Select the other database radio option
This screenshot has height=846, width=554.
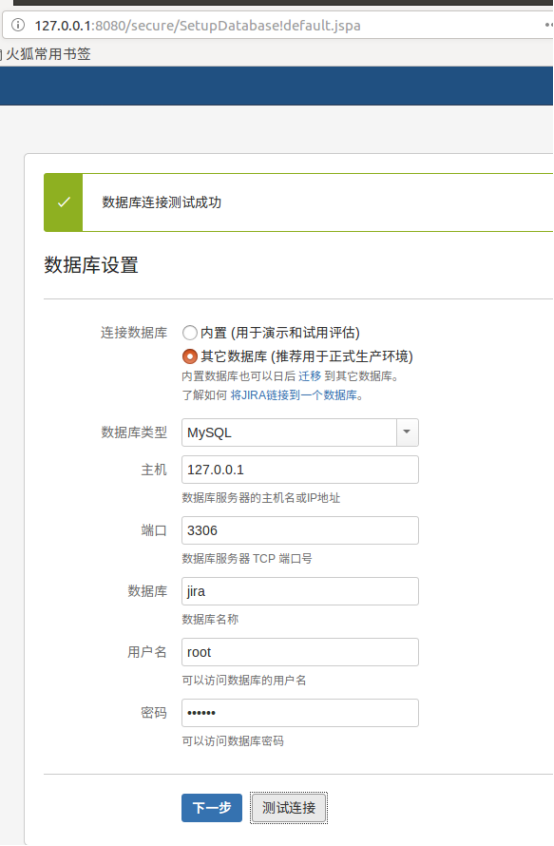189,356
